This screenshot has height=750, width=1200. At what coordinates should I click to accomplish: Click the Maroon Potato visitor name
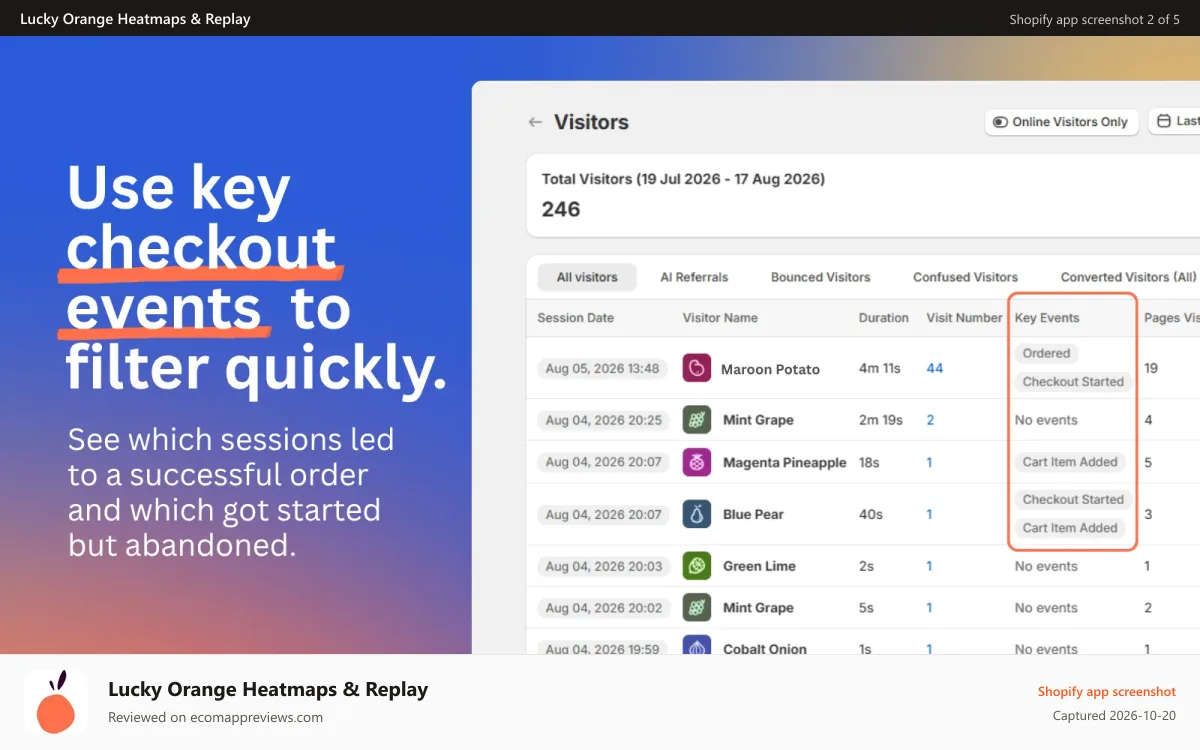[770, 369]
